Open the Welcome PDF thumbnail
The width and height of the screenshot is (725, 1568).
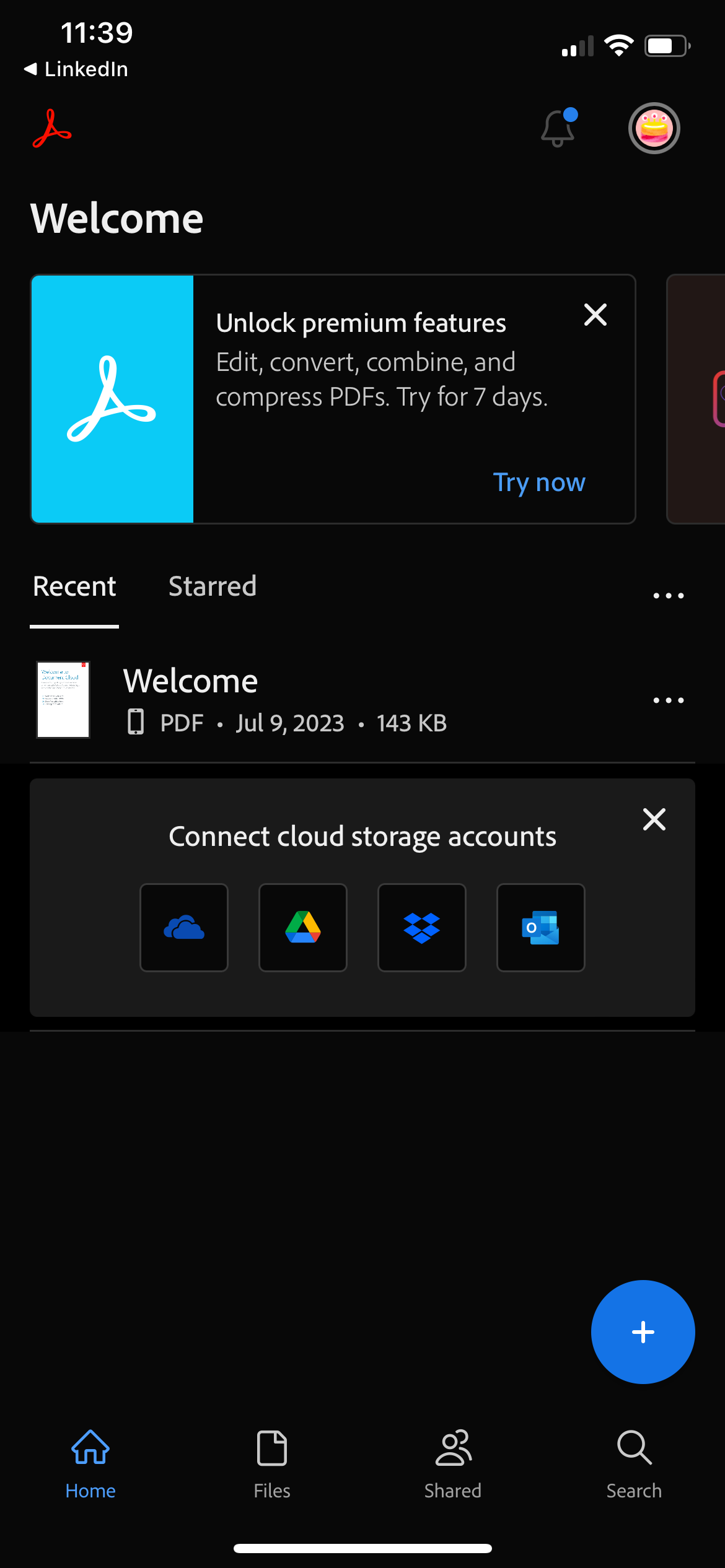63,700
